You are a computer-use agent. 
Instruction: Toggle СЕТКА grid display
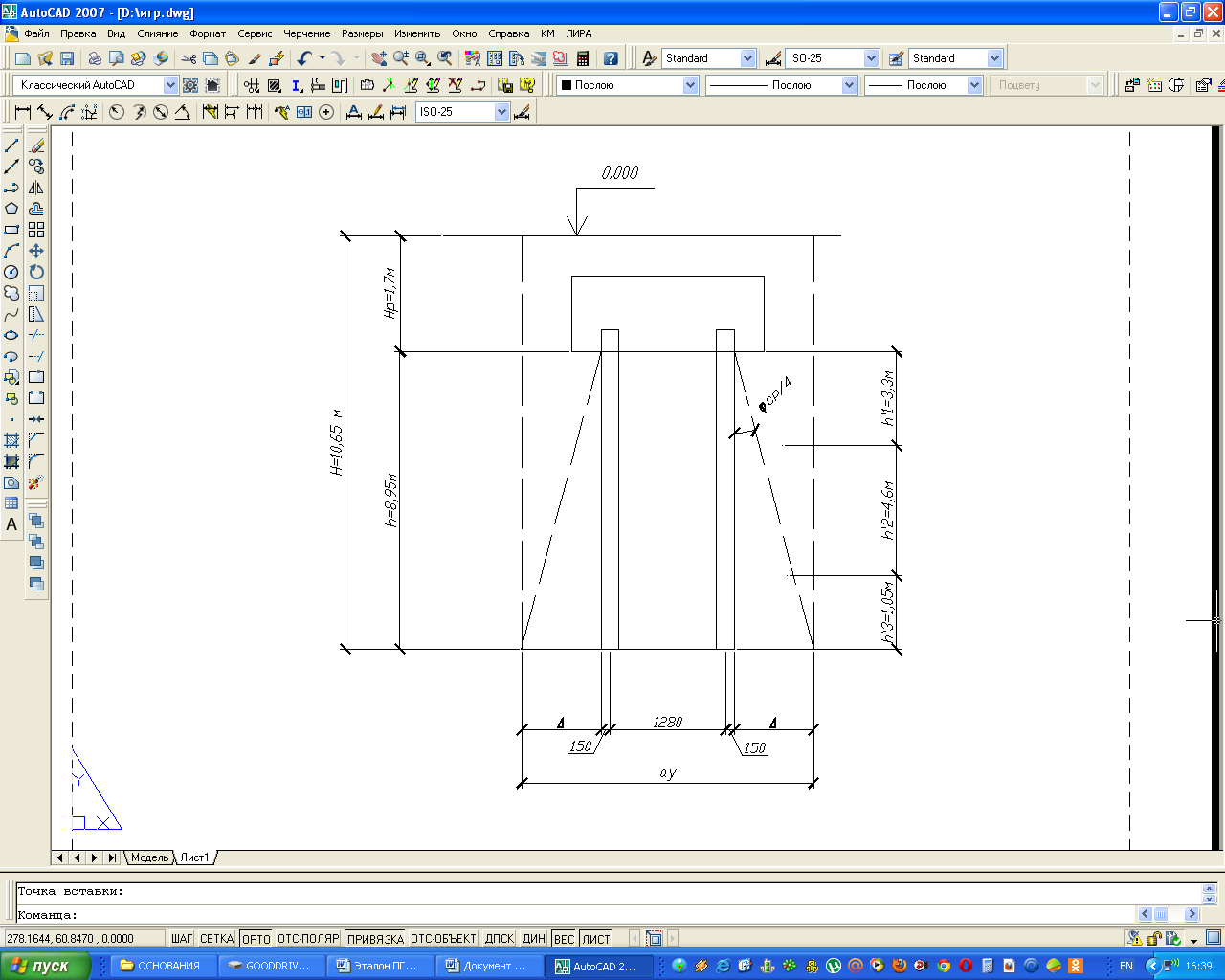[217, 939]
